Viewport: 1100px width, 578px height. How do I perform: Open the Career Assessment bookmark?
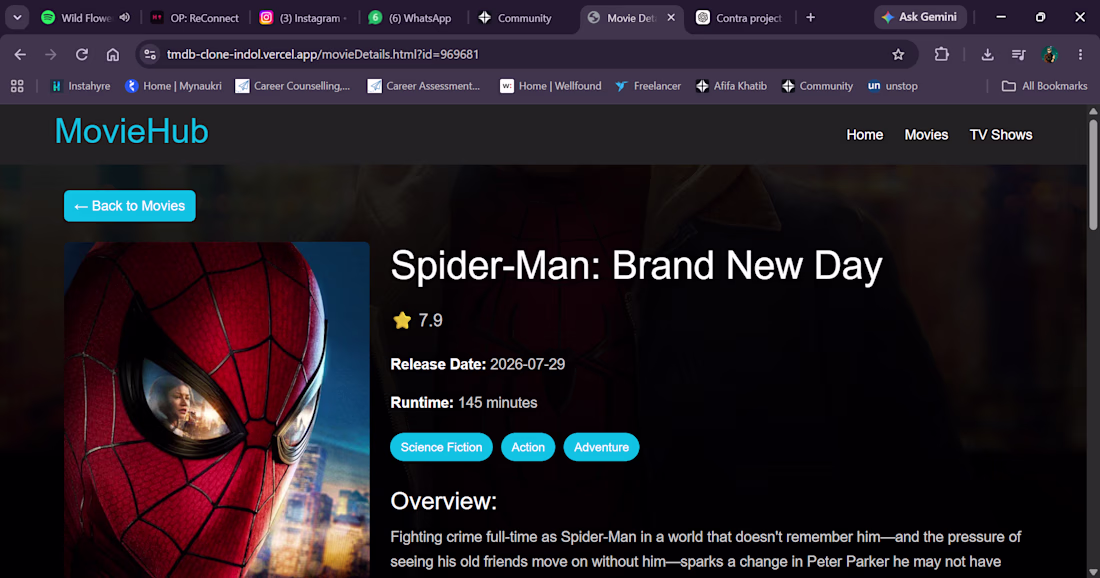(424, 86)
